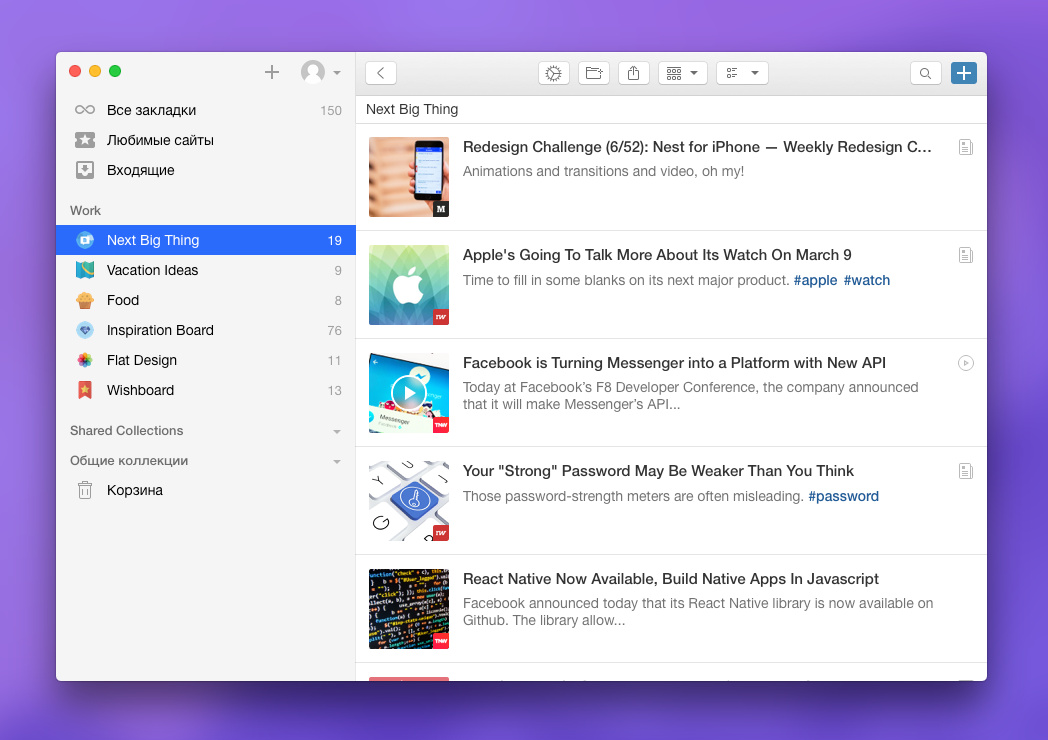Select the infinity icon for Все закладки
Image resolution: width=1048 pixels, height=740 pixels.
[x=85, y=110]
